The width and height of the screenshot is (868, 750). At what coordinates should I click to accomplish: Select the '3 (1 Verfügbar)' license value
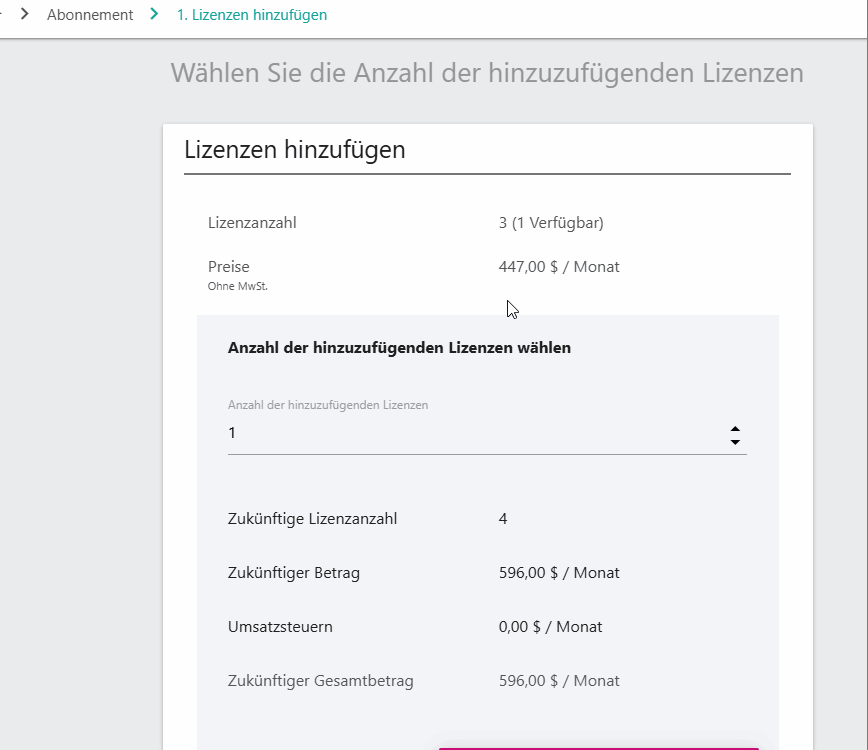click(x=551, y=223)
